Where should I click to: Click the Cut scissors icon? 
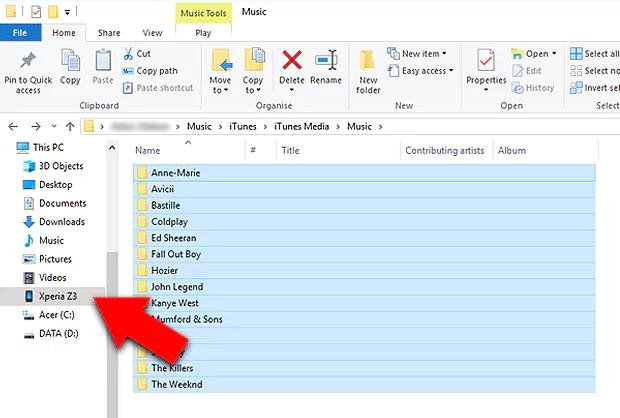[130, 54]
